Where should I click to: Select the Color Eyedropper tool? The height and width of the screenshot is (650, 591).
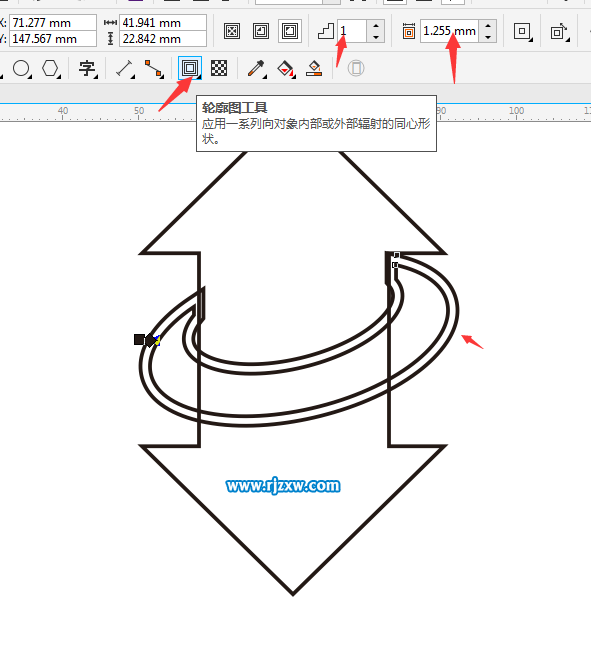tap(256, 68)
